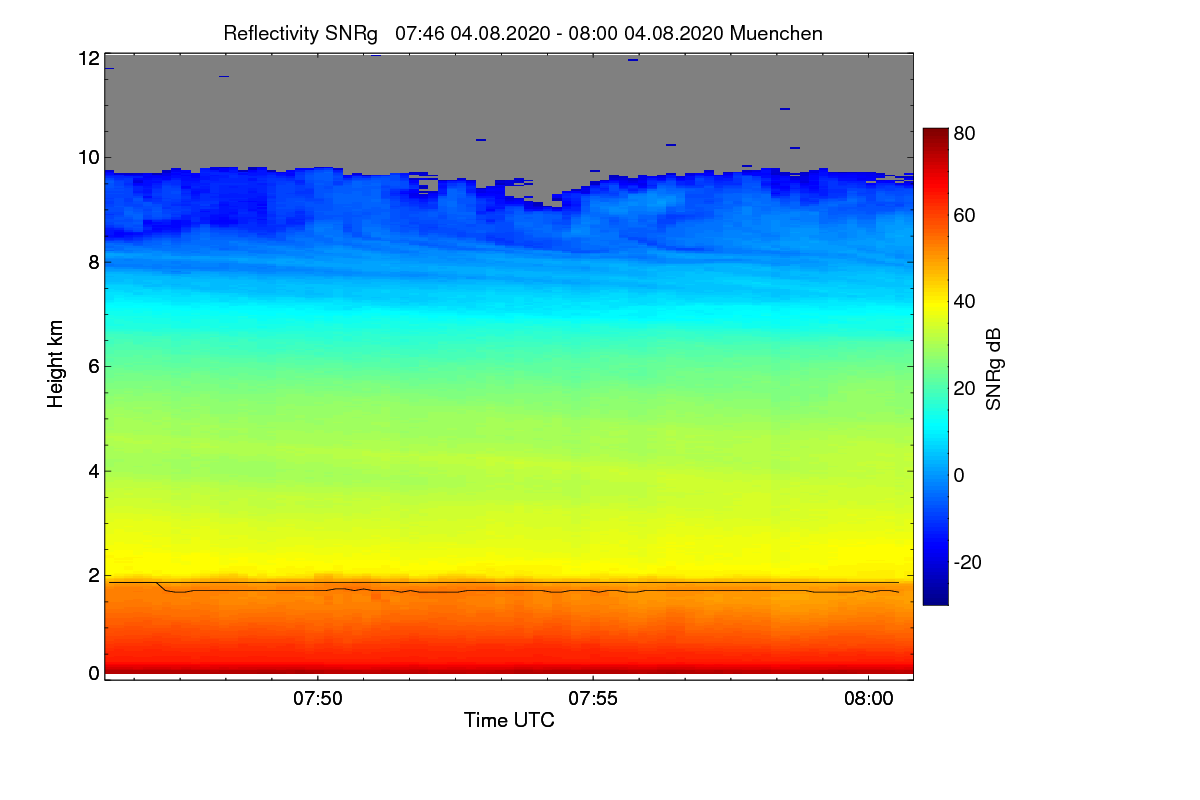Click the colorbar value 20
The height and width of the screenshot is (800, 1200).
[x=965, y=388]
